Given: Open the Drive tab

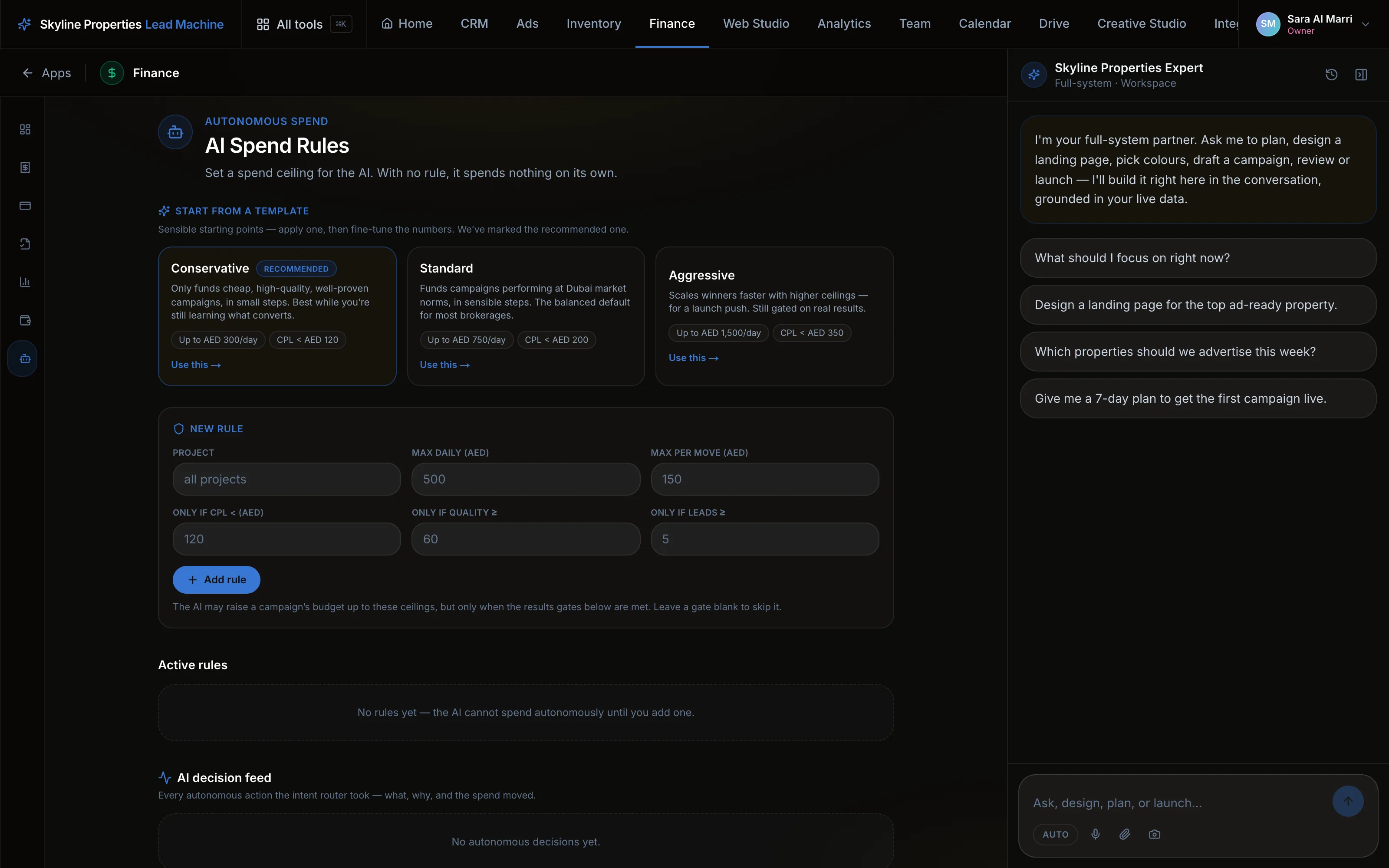Looking at the screenshot, I should tap(1054, 23).
